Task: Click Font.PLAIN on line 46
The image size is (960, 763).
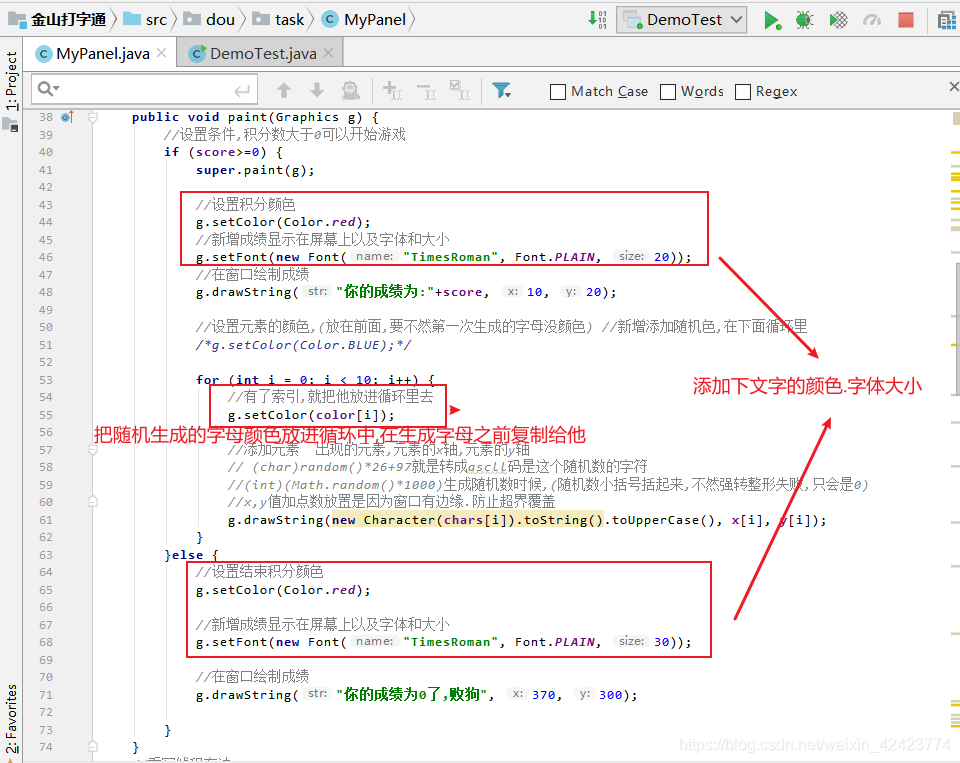Action: 555,257
